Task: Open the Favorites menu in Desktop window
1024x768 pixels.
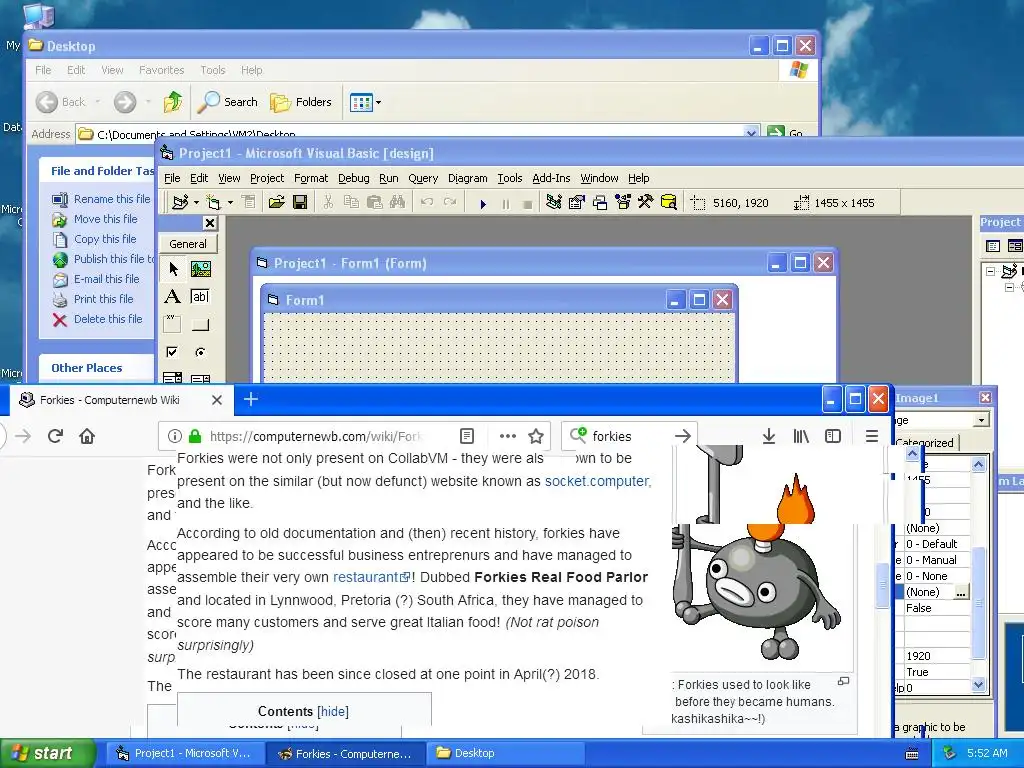Action: (161, 70)
